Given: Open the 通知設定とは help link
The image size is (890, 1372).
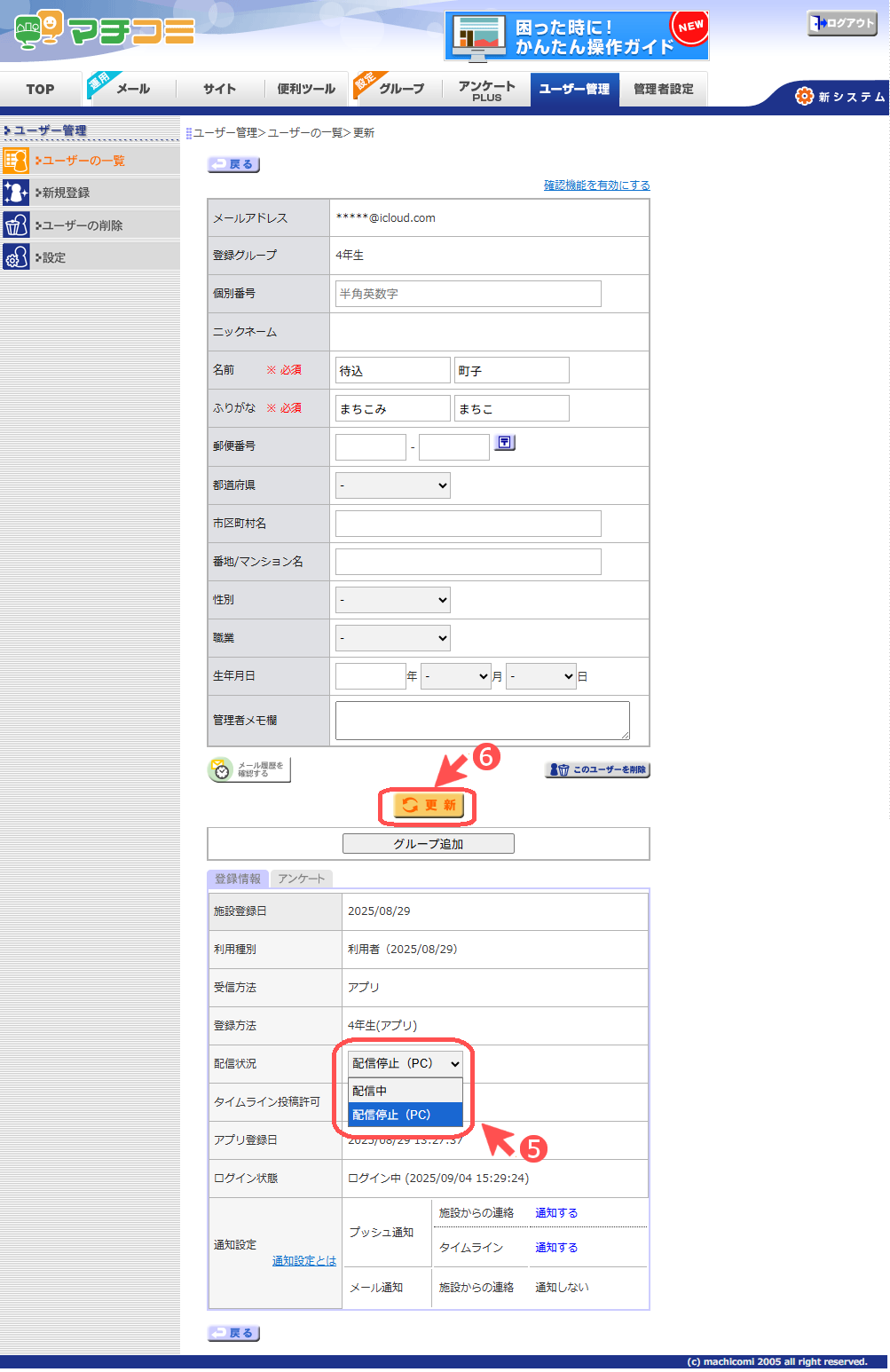Looking at the screenshot, I should point(303,1261).
